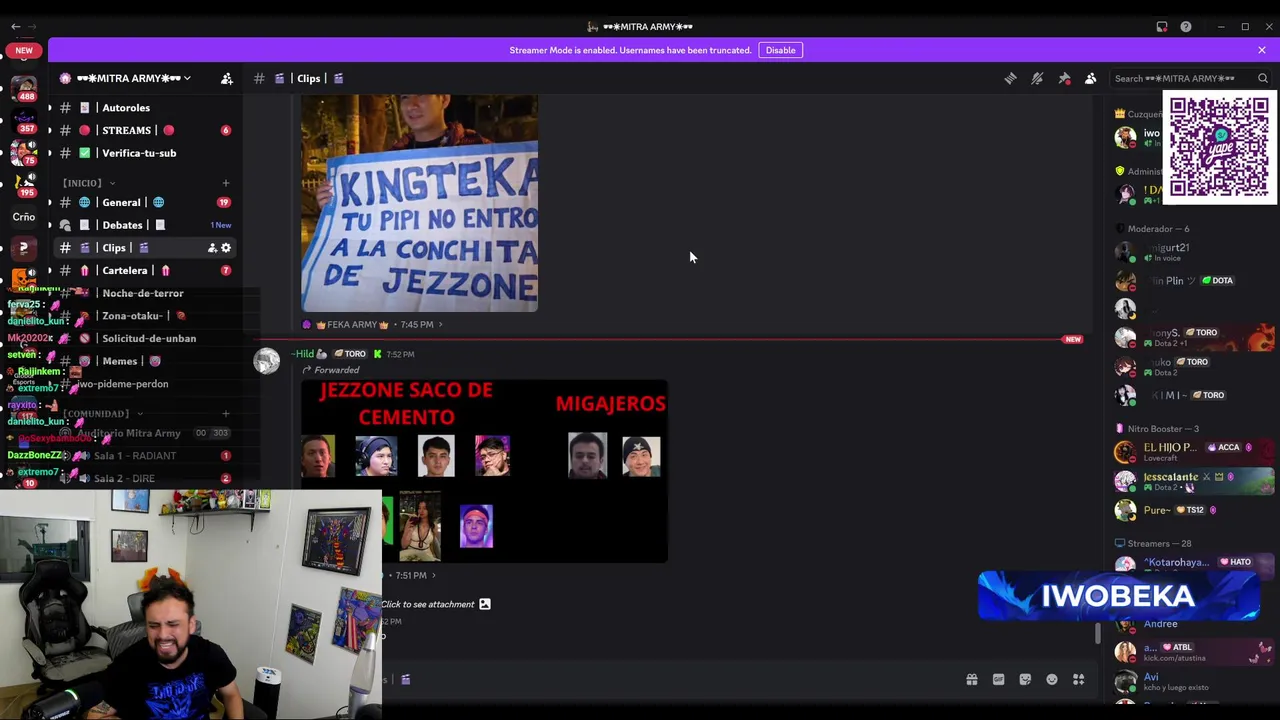The height and width of the screenshot is (720, 1280).
Task: Select member Andree in list
Action: pos(1195,624)
